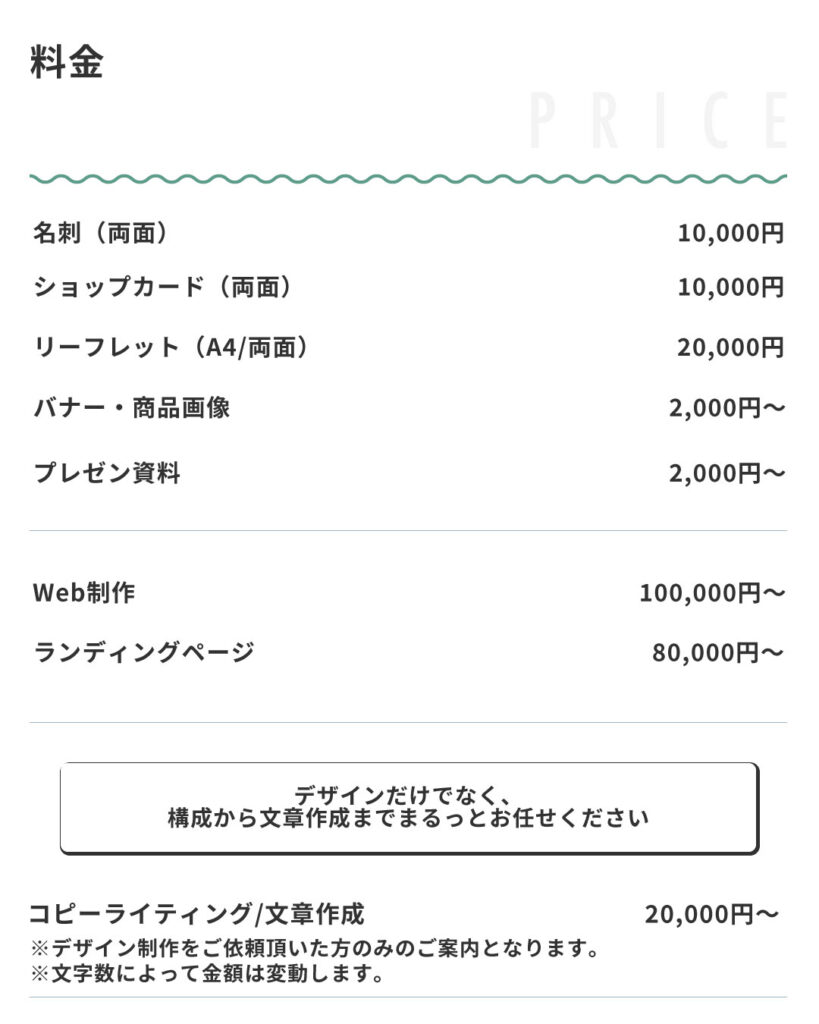Click the 10,000円 price for 名刺
Screen dimensions: 819x1024
pos(730,233)
